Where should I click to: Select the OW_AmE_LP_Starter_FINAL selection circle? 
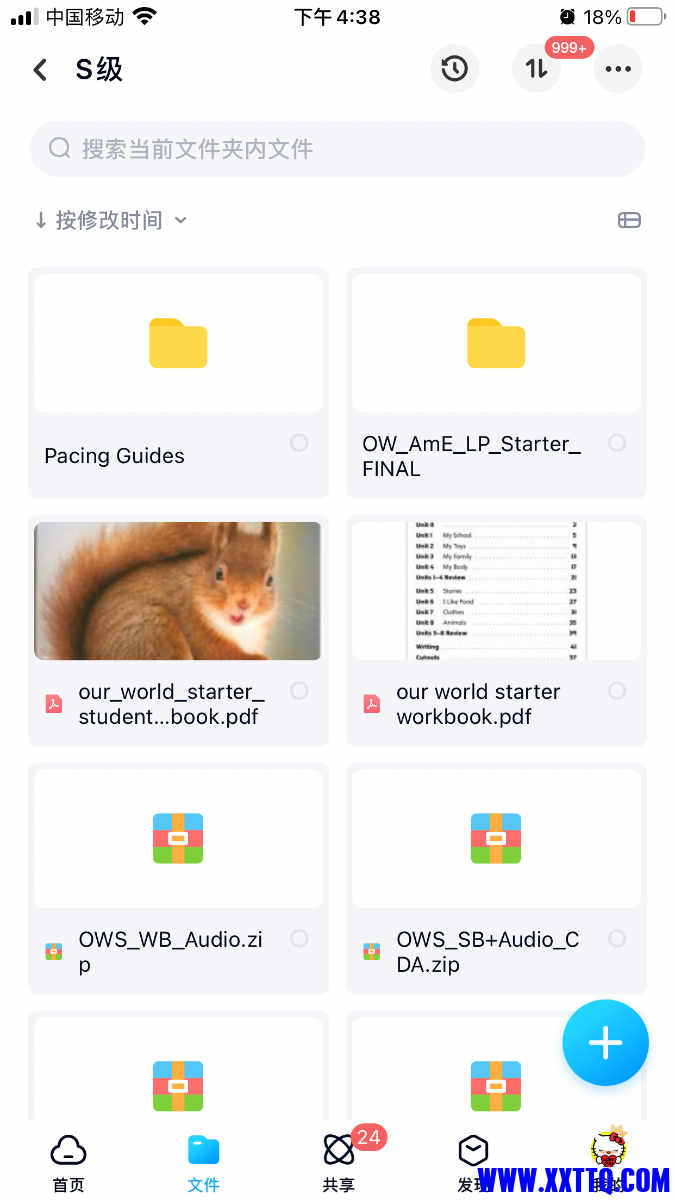pos(617,442)
